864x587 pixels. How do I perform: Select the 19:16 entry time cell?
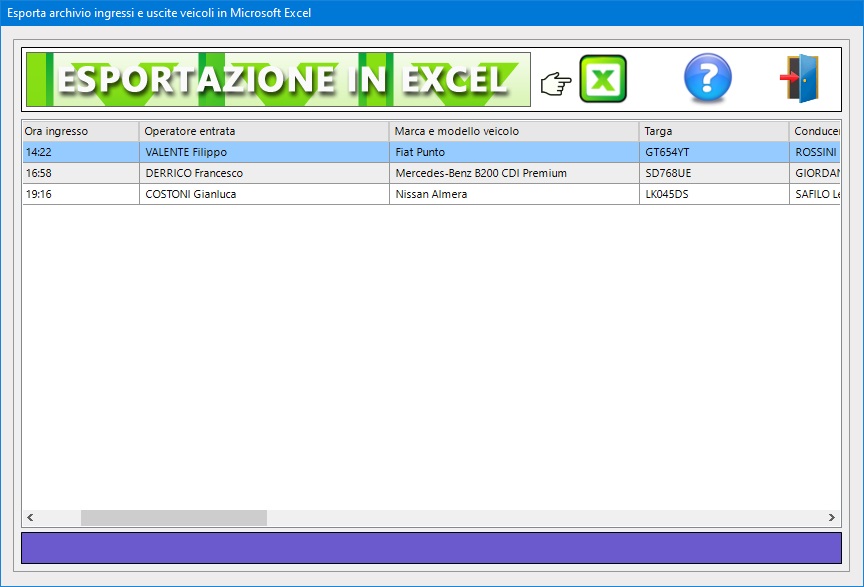[80, 194]
